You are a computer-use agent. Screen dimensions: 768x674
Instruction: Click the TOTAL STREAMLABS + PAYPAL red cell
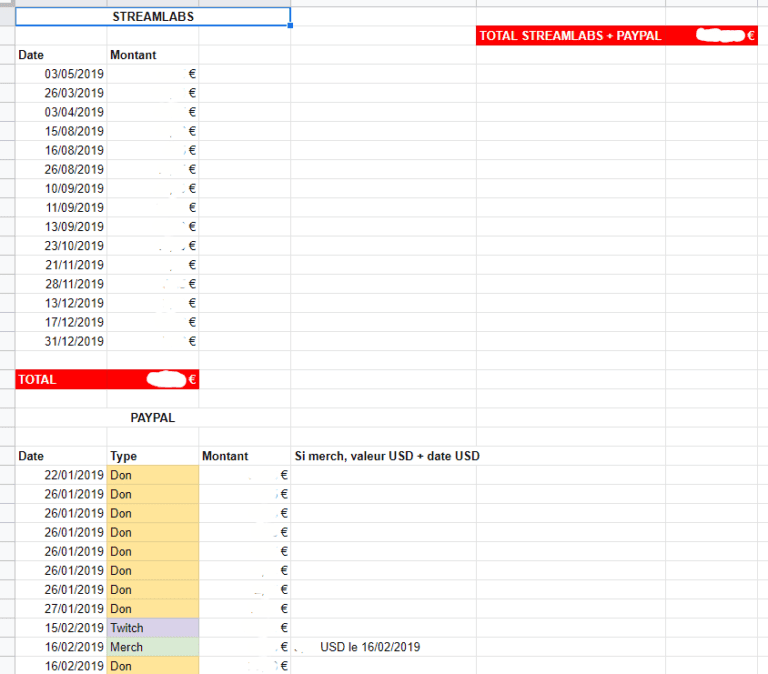(570, 36)
